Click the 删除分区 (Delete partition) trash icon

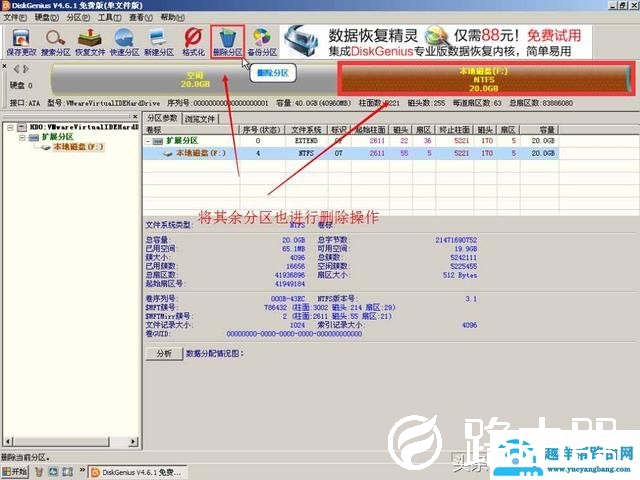pyautogui.click(x=228, y=42)
